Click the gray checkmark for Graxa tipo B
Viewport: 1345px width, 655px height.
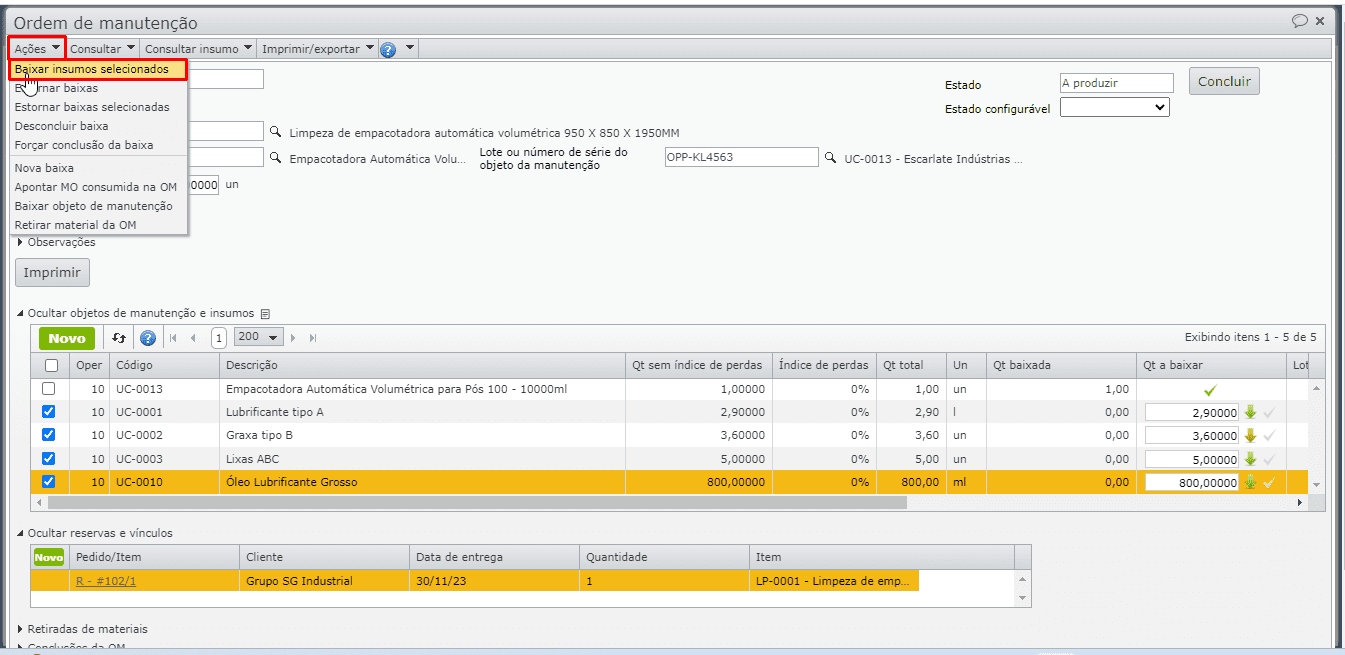click(x=1269, y=435)
